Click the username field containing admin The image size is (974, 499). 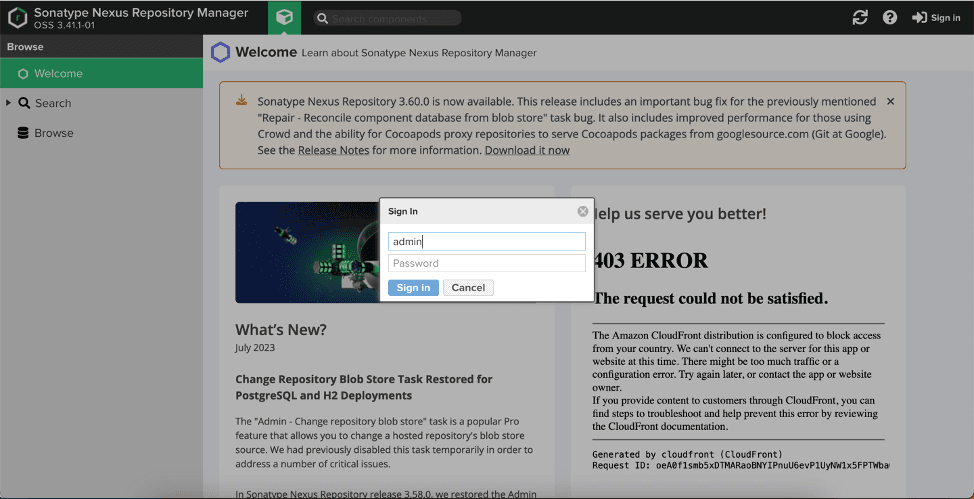[x=487, y=242]
